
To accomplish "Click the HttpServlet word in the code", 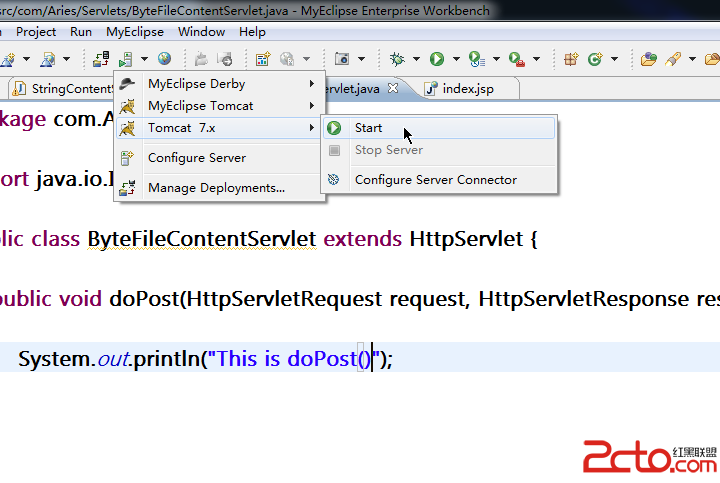I will (466, 239).
